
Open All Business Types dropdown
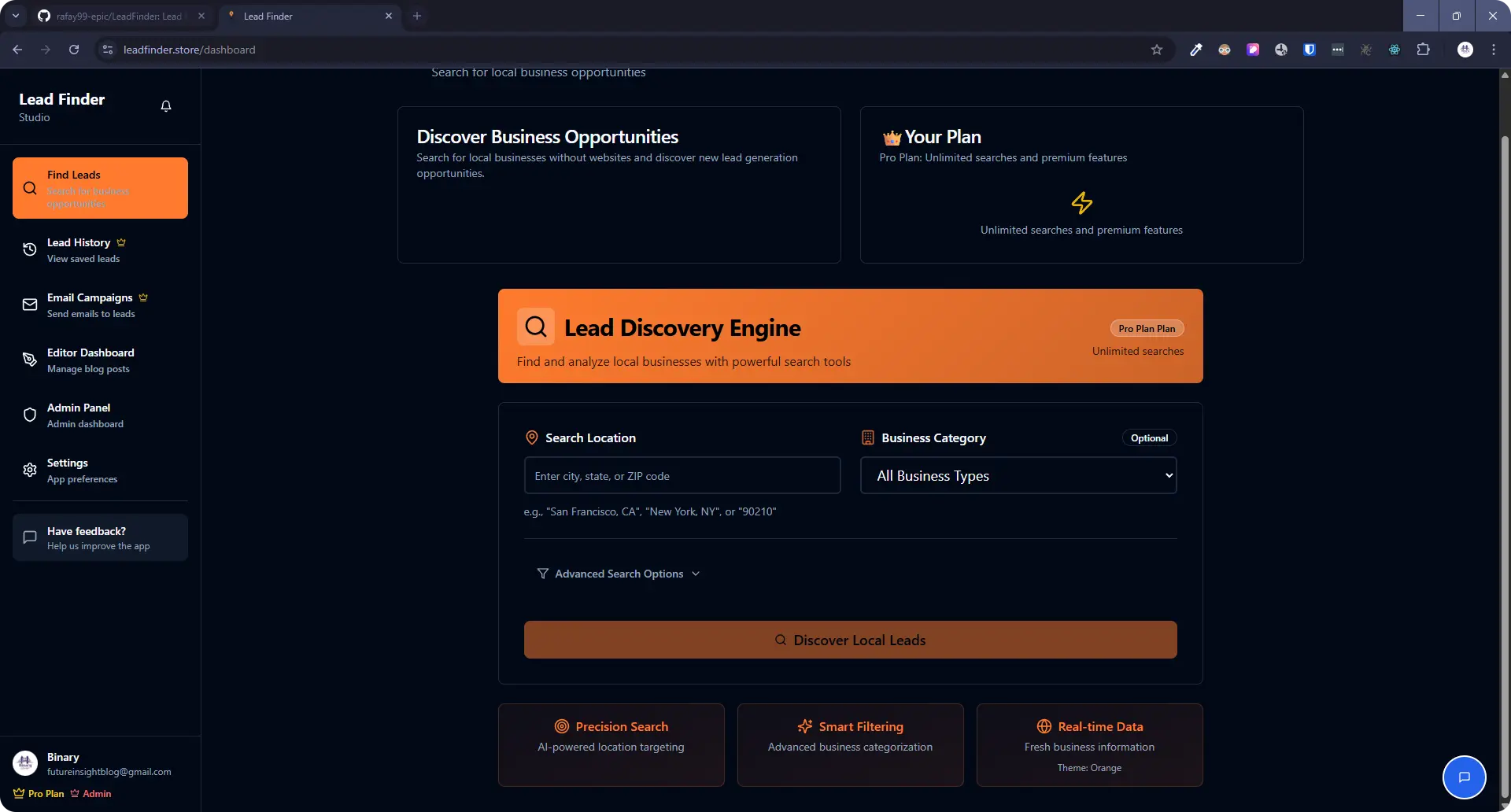(x=1018, y=475)
